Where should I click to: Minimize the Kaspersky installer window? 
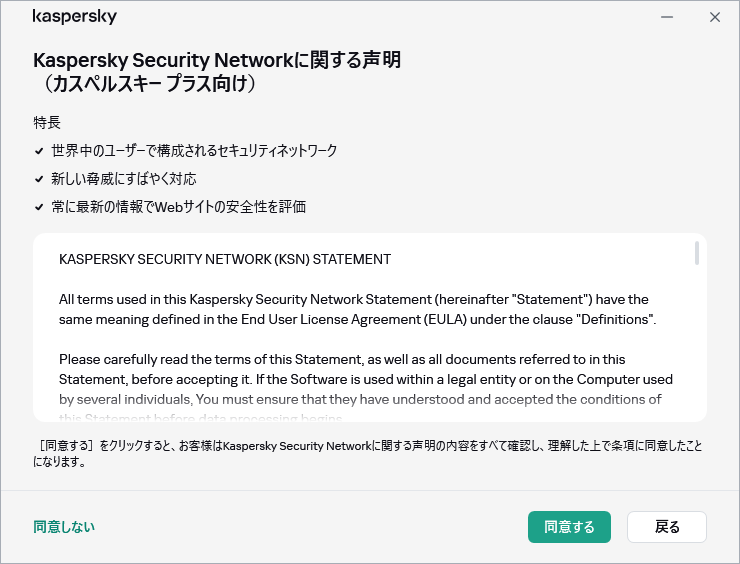665,17
